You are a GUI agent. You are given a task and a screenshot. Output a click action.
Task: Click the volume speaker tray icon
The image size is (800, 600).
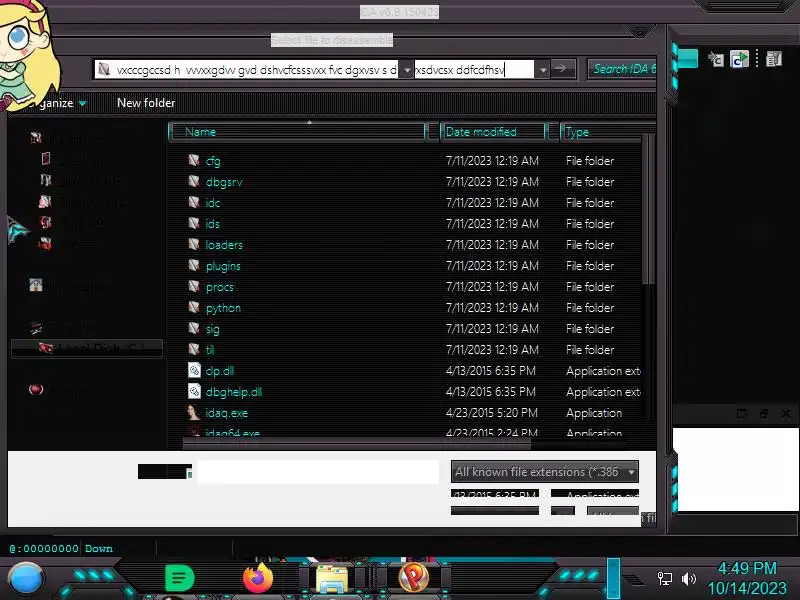click(689, 579)
